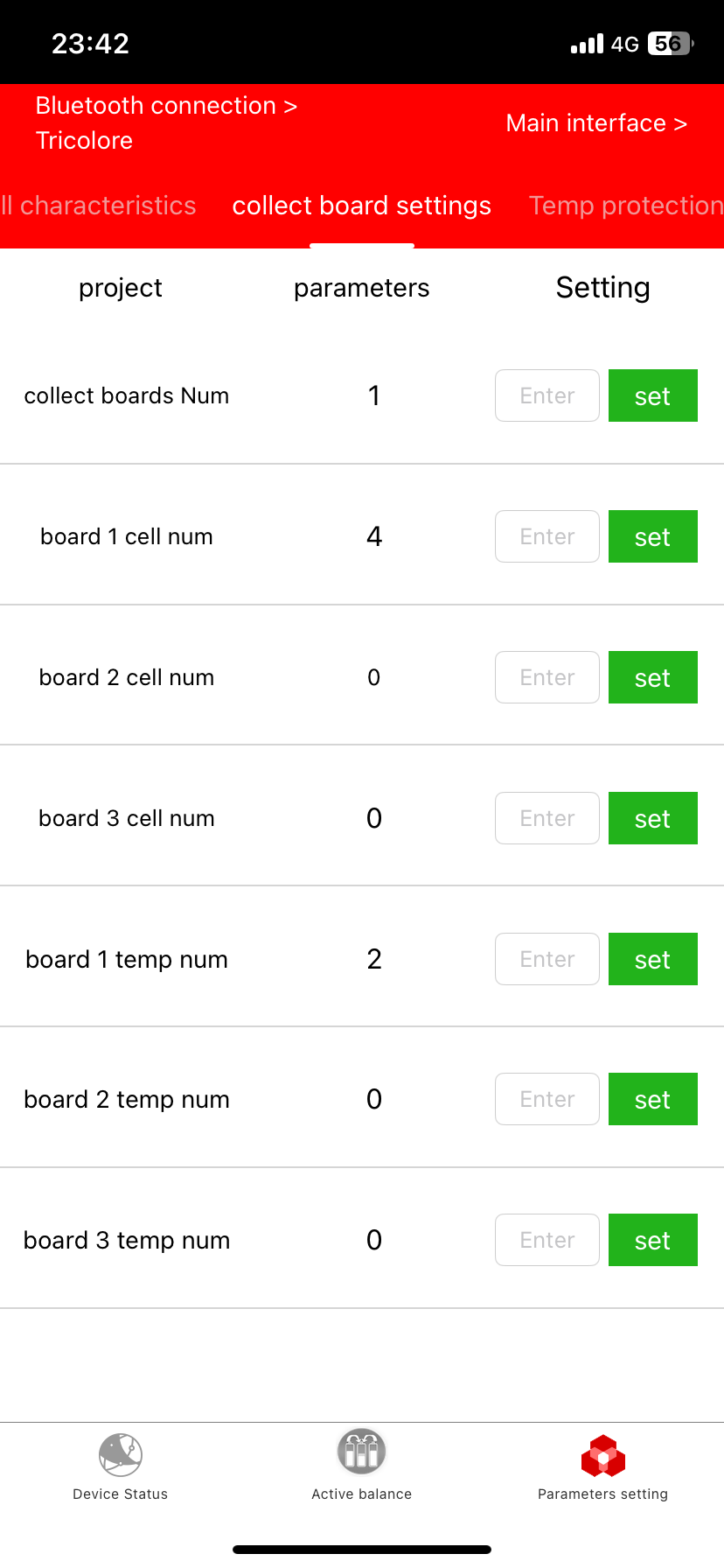Go to Main interface link
Screen dimensions: 724x1568
click(596, 123)
